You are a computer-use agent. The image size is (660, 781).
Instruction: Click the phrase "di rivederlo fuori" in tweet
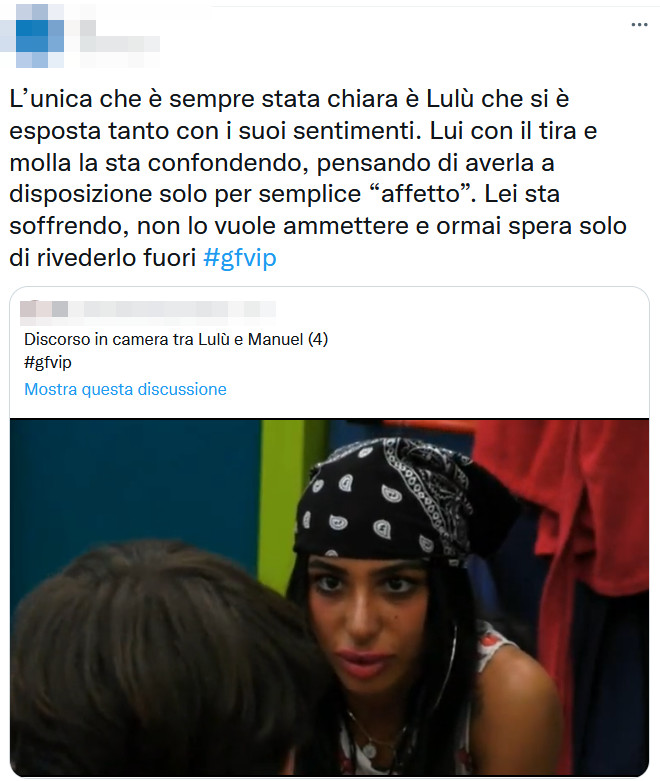click(102, 258)
